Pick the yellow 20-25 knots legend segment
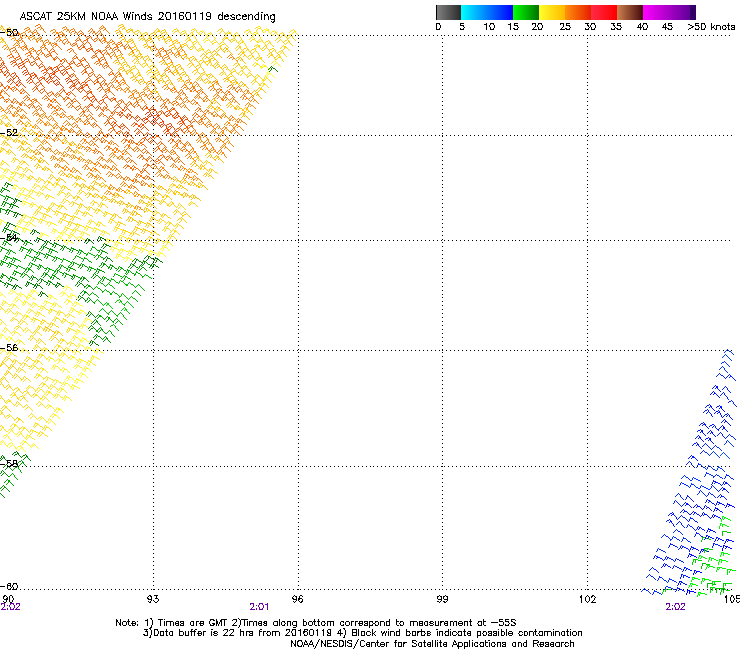 pyautogui.click(x=552, y=12)
